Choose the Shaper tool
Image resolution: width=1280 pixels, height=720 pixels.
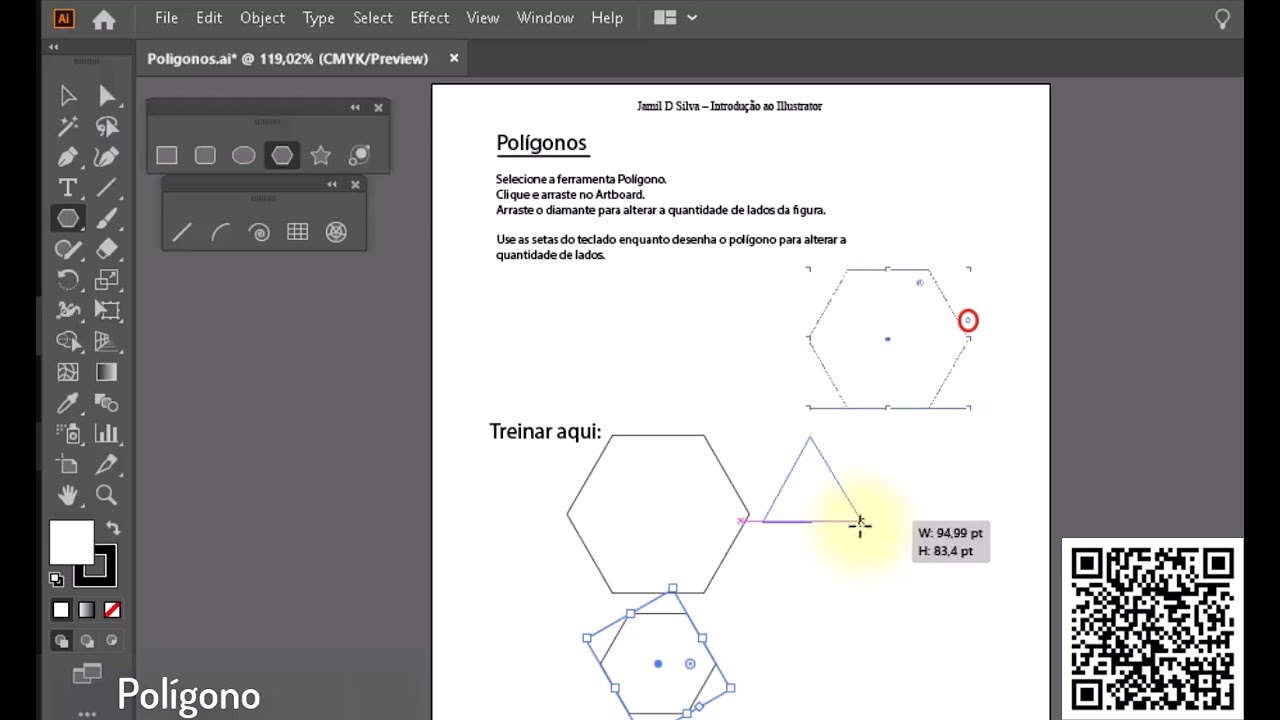tap(68, 249)
